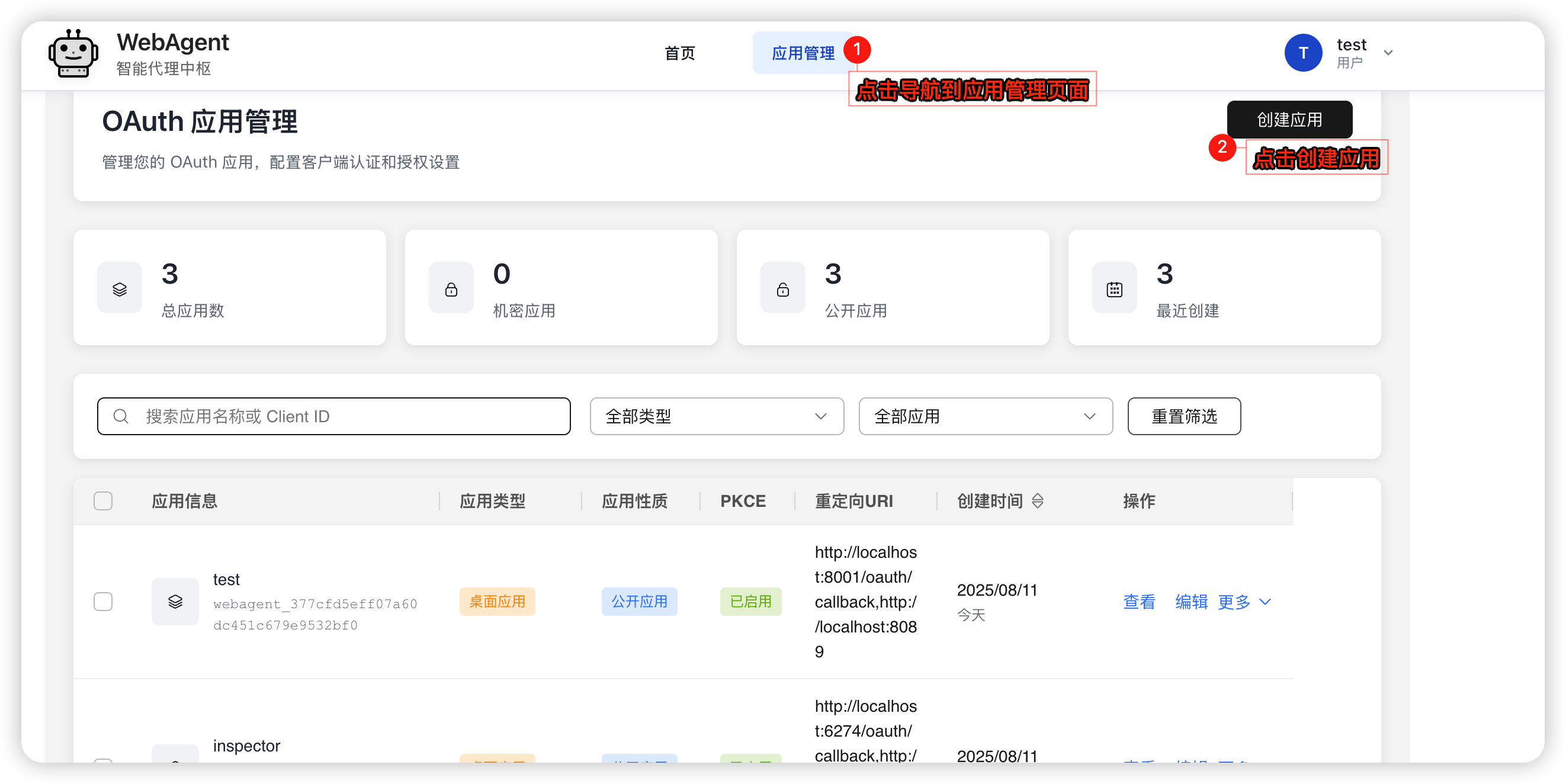Click the 重定向URI column header
The height and width of the screenshot is (784, 1566).
pyautogui.click(x=853, y=502)
